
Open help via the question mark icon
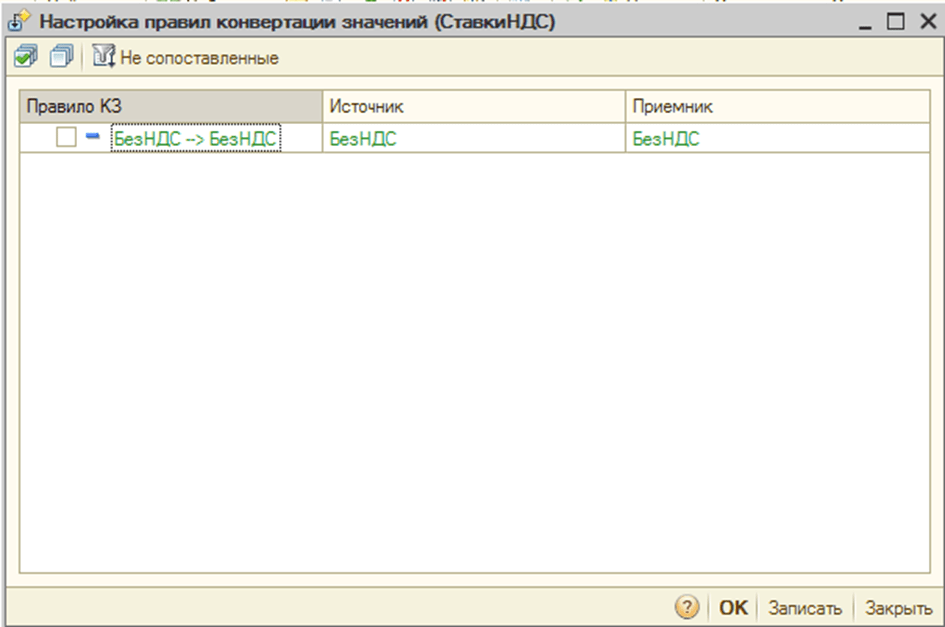click(x=688, y=607)
